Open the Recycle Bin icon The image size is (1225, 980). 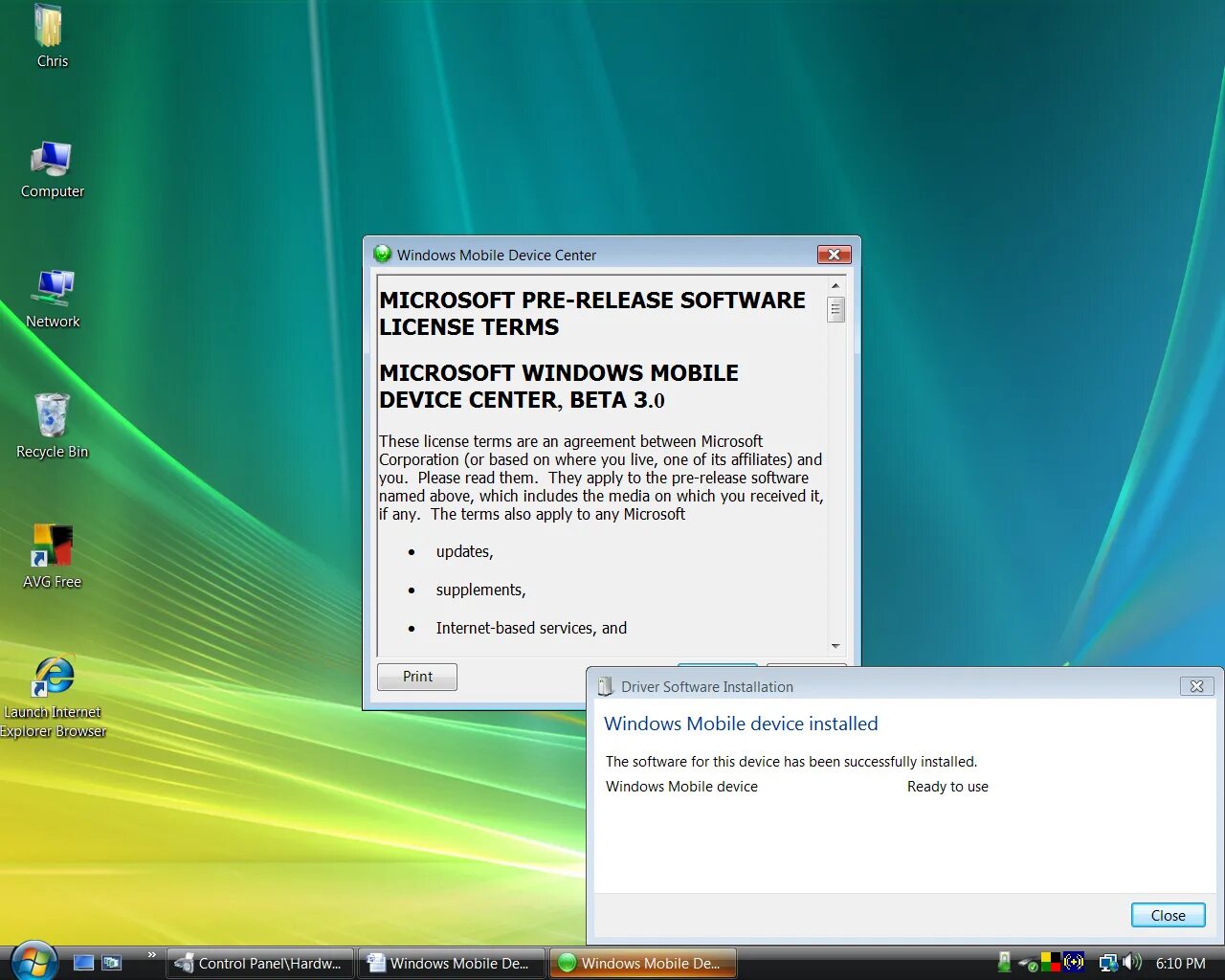pyautogui.click(x=53, y=426)
